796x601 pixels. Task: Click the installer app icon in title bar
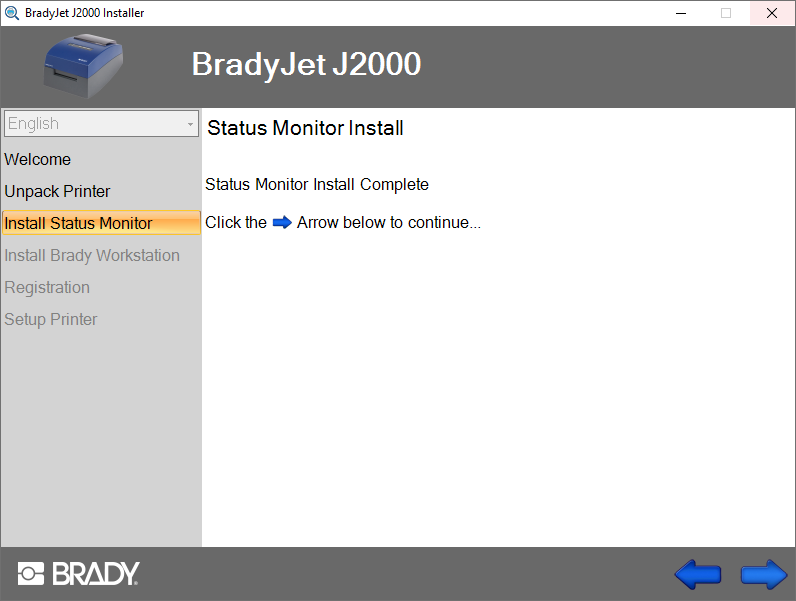tap(12, 13)
